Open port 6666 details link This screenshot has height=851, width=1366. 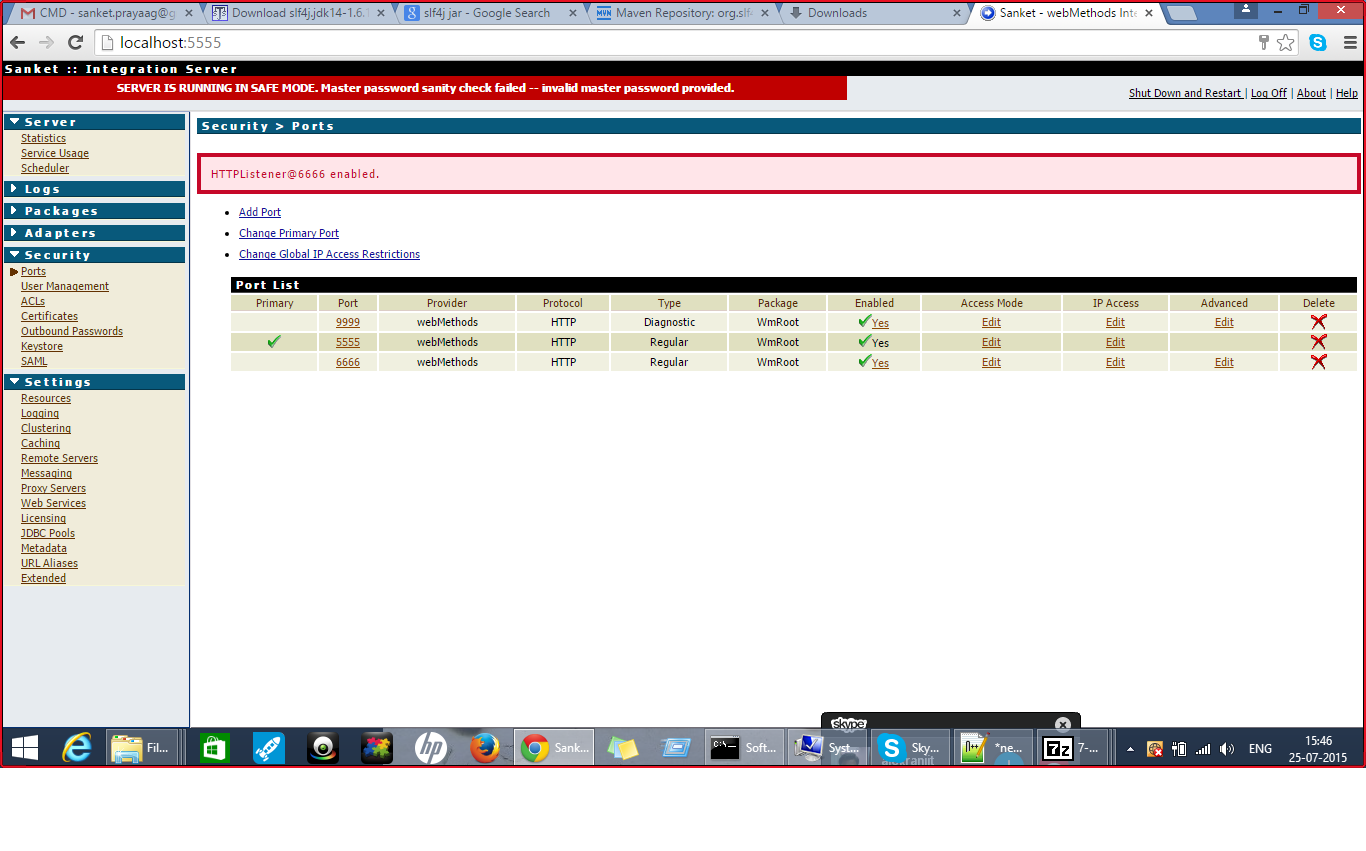[x=348, y=362]
